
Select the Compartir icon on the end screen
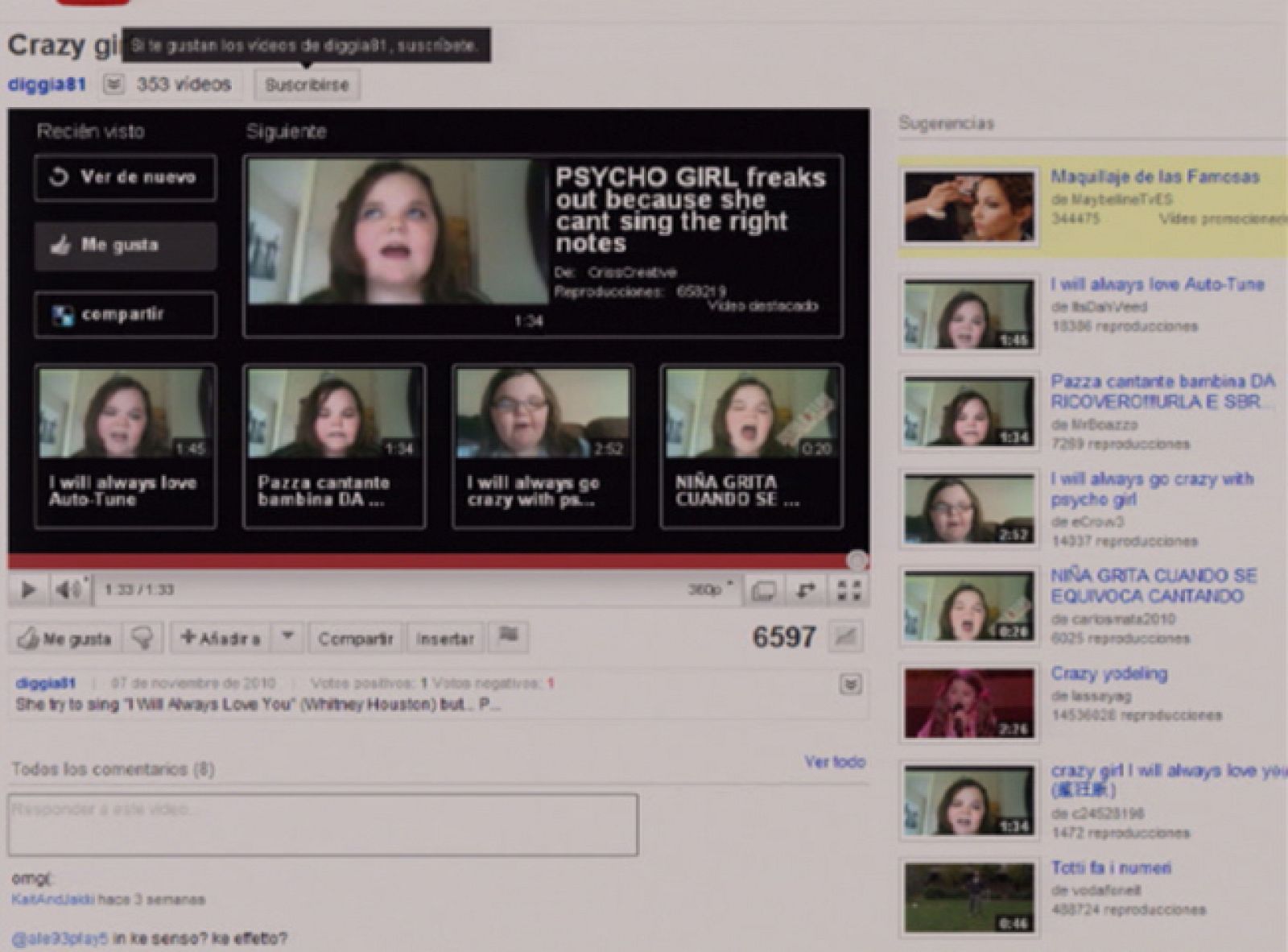tap(125, 315)
